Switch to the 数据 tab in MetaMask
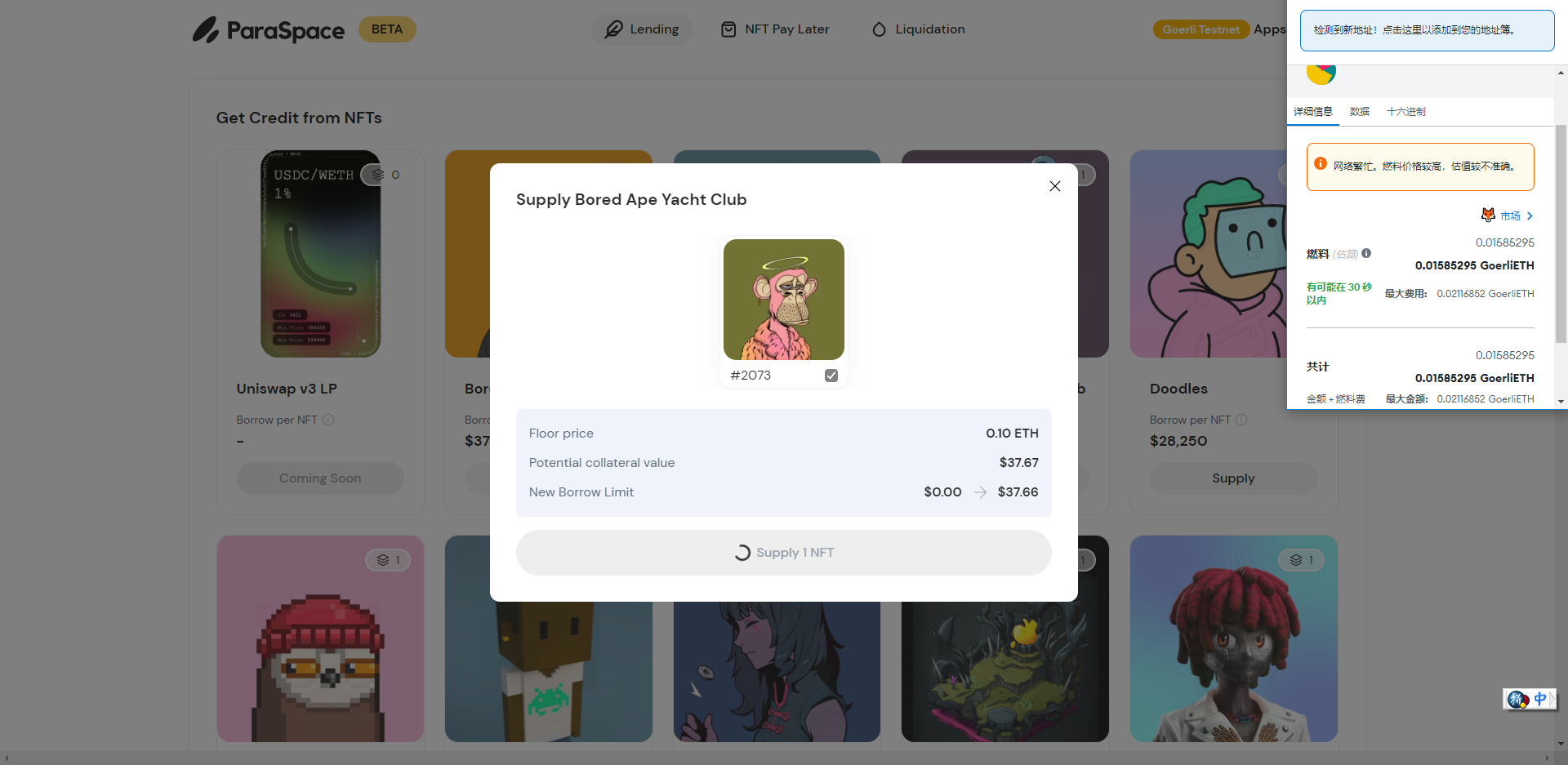 [x=1360, y=112]
